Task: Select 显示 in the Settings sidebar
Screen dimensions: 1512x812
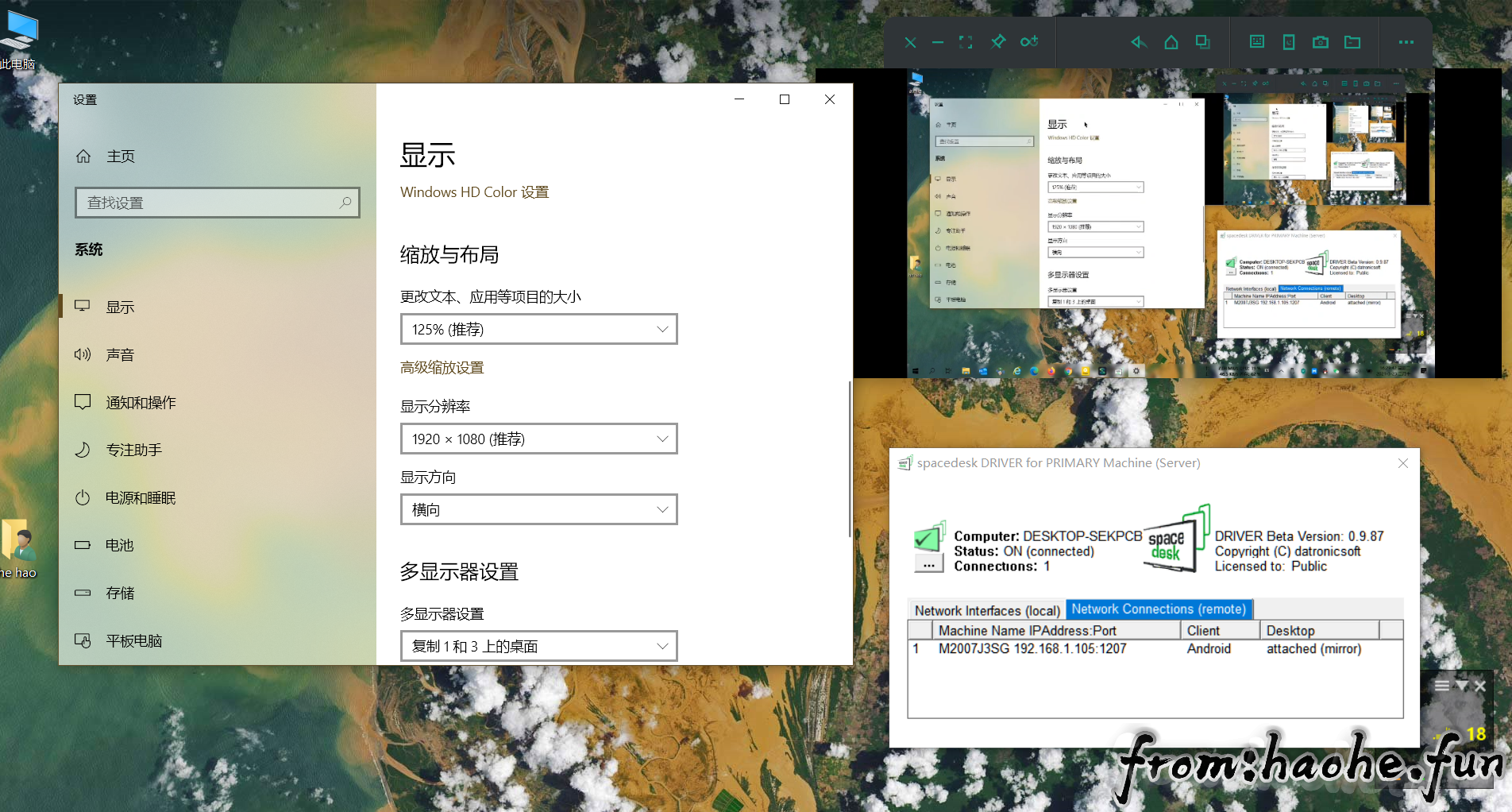Action: 217,307
